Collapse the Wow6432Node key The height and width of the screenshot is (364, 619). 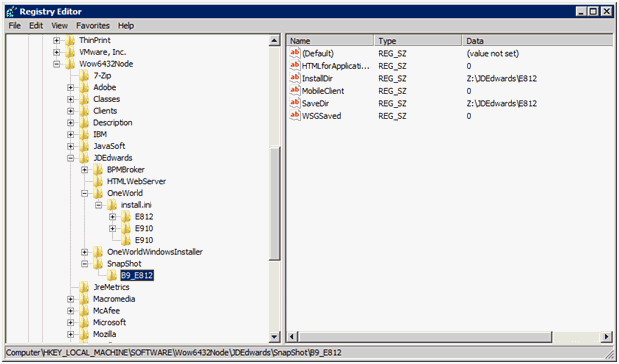point(56,64)
